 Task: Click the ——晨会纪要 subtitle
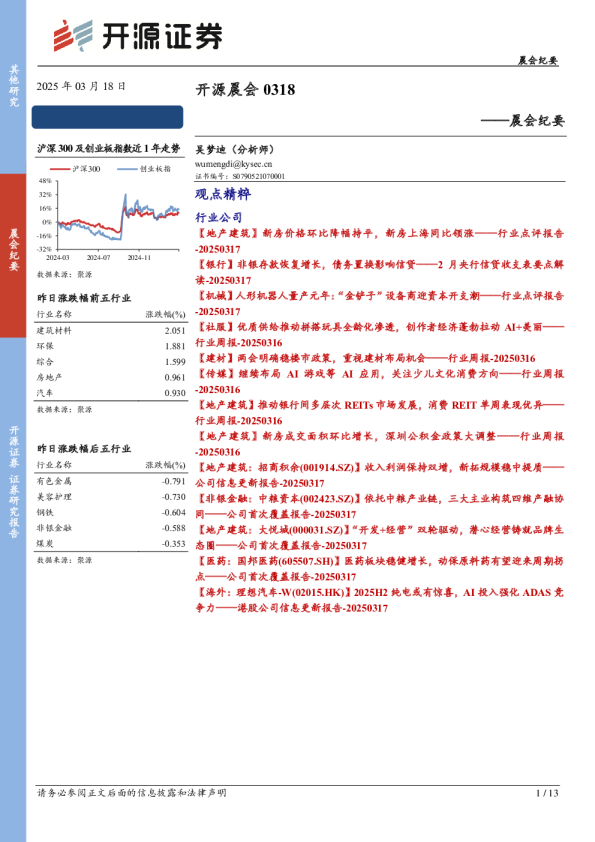(x=523, y=120)
